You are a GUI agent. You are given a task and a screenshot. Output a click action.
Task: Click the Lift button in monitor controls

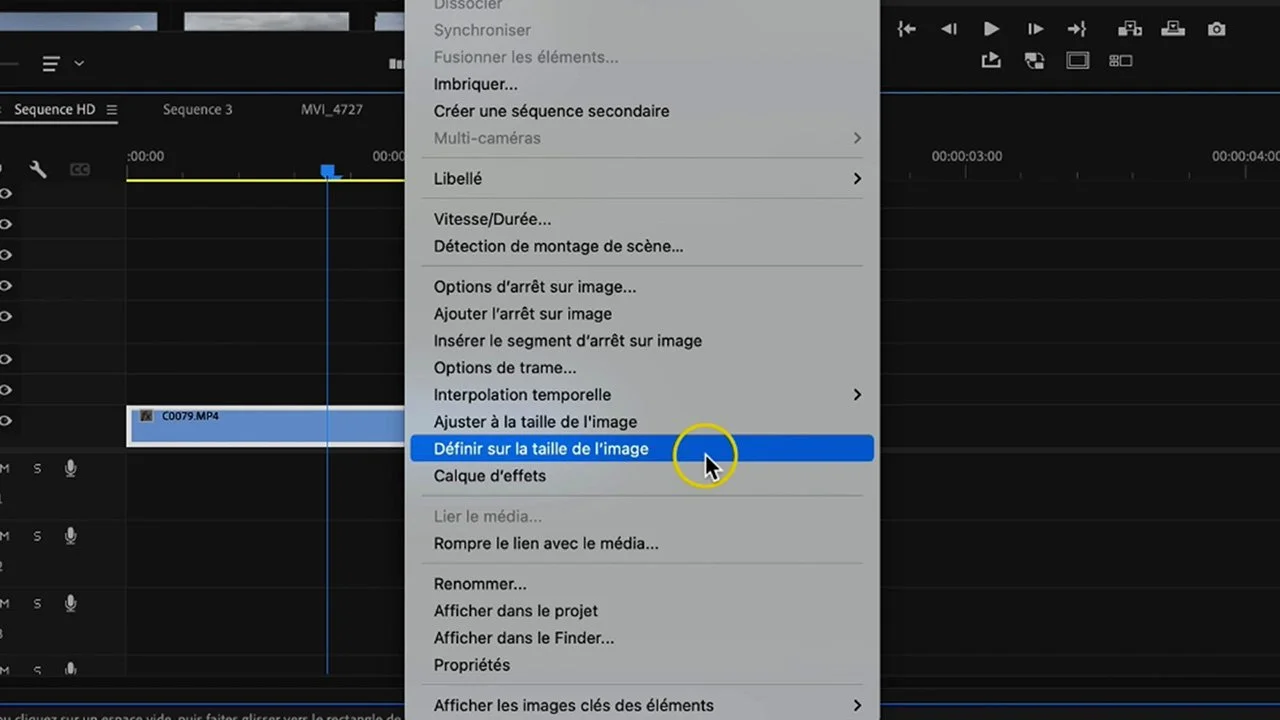pyautogui.click(x=1129, y=29)
